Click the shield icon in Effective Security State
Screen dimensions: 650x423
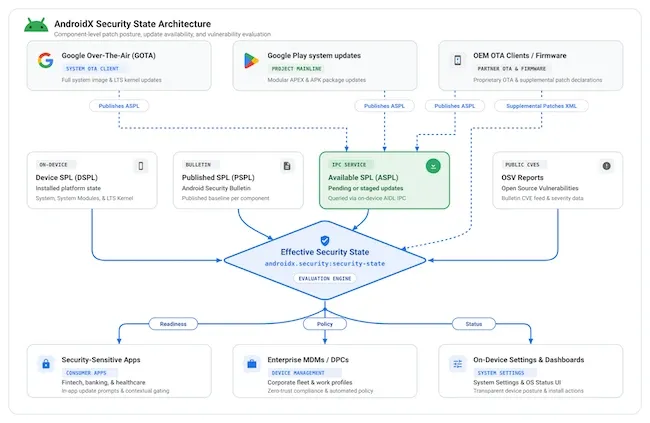(x=325, y=241)
